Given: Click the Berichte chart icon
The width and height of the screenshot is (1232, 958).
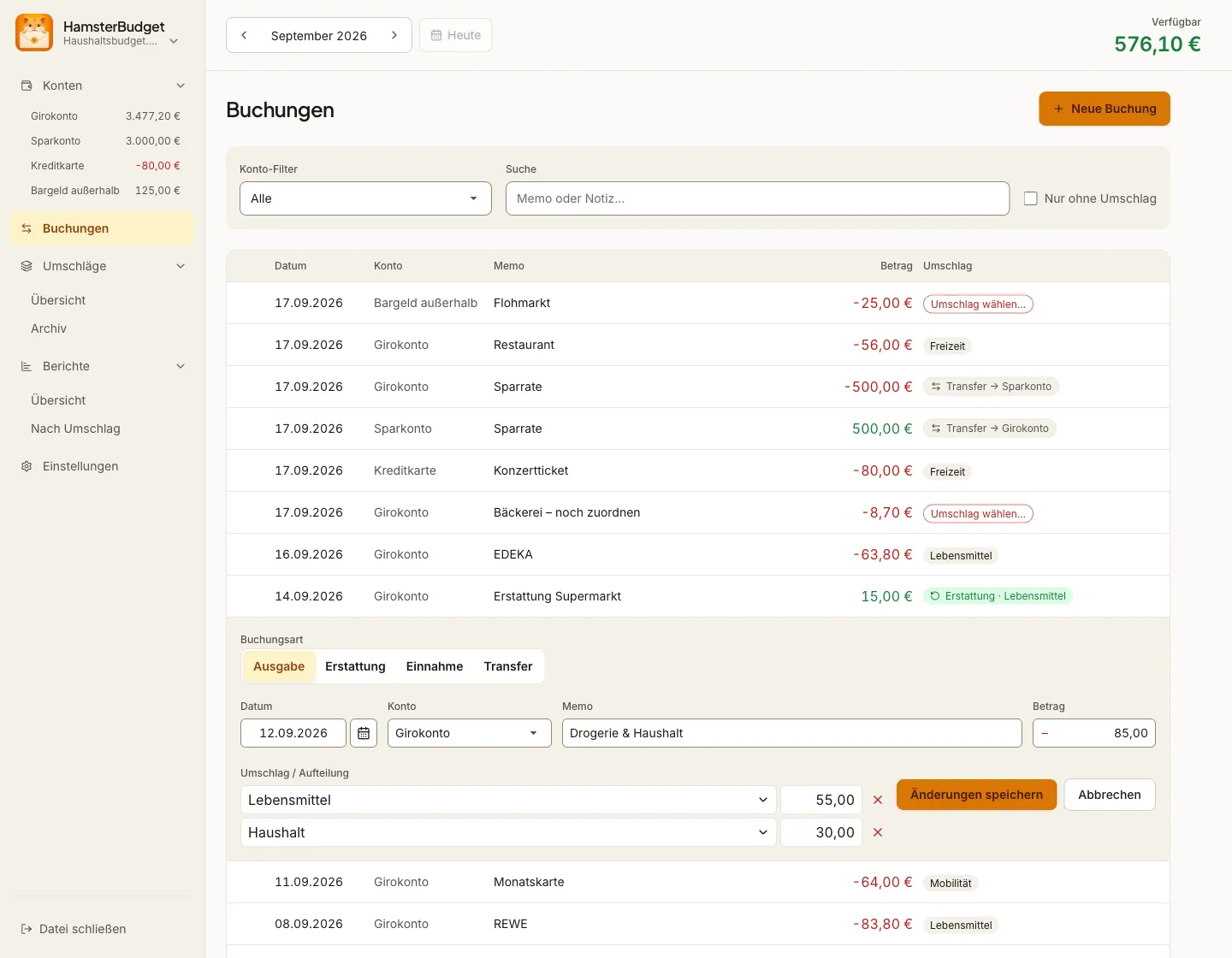Looking at the screenshot, I should tap(27, 366).
